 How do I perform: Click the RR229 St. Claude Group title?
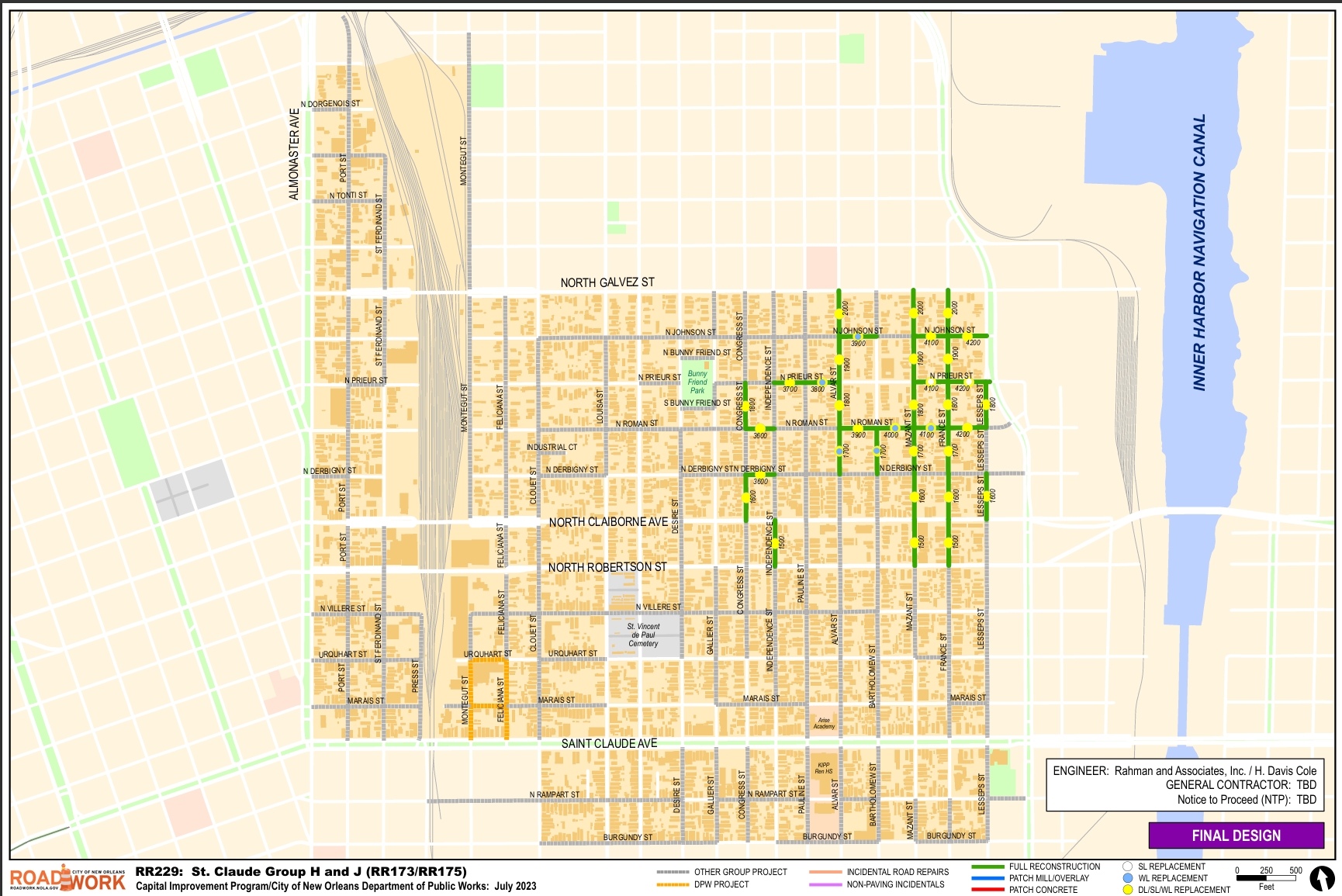coord(301,871)
